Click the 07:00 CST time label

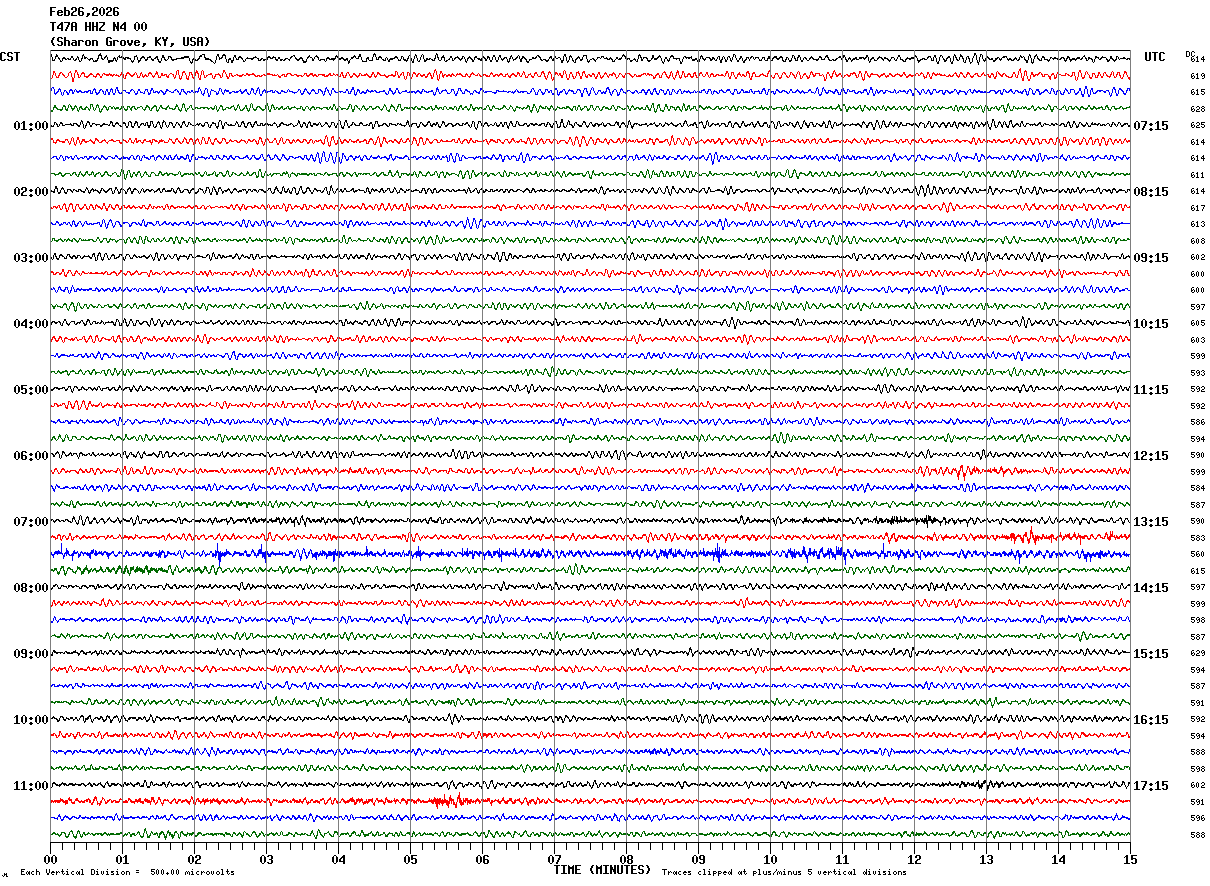pos(31,522)
